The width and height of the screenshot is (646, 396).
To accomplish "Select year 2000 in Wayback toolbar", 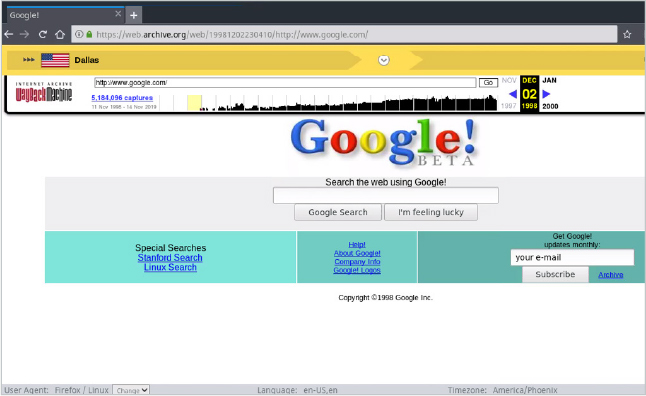I will [550, 106].
